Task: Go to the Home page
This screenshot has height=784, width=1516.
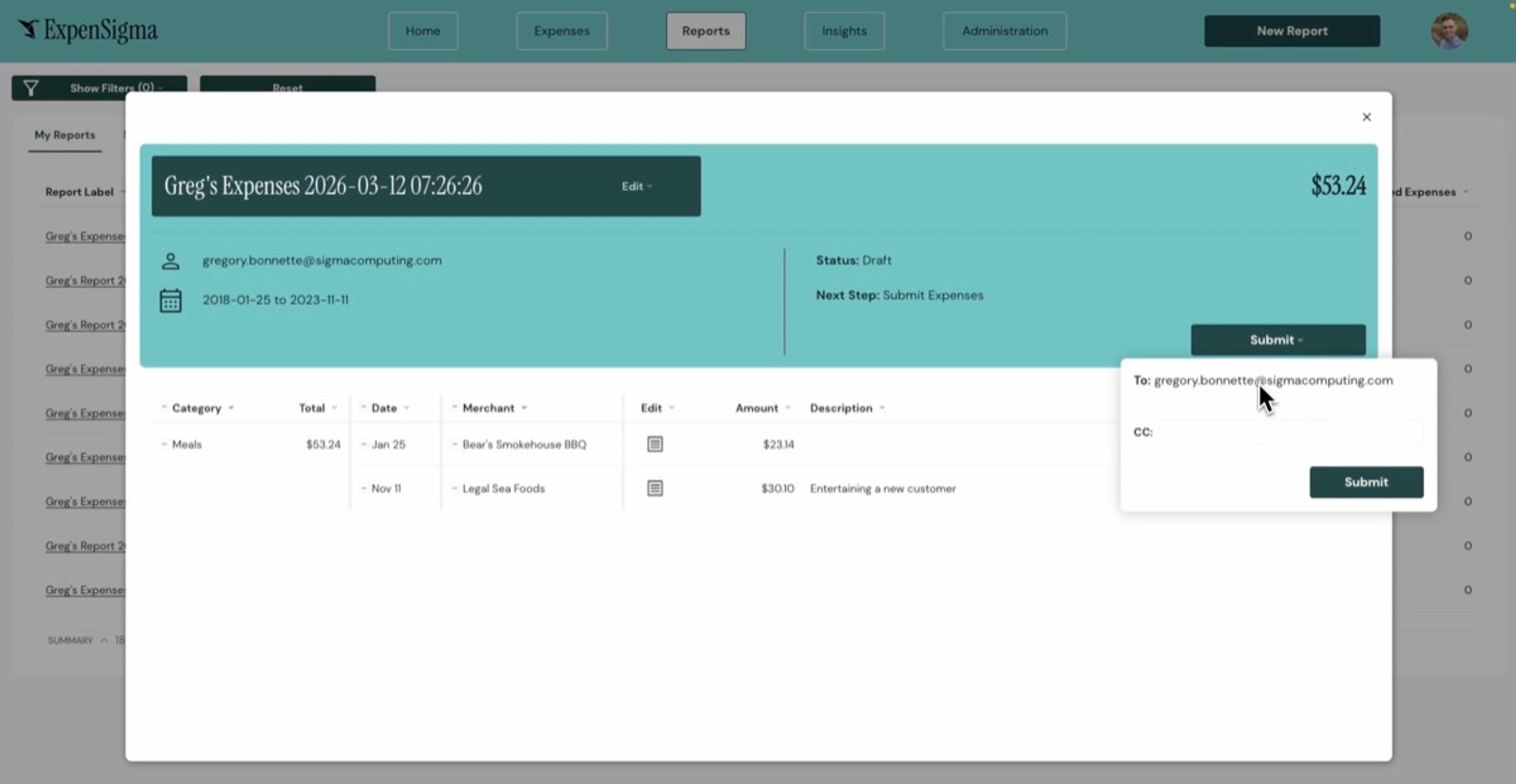Action: click(422, 31)
